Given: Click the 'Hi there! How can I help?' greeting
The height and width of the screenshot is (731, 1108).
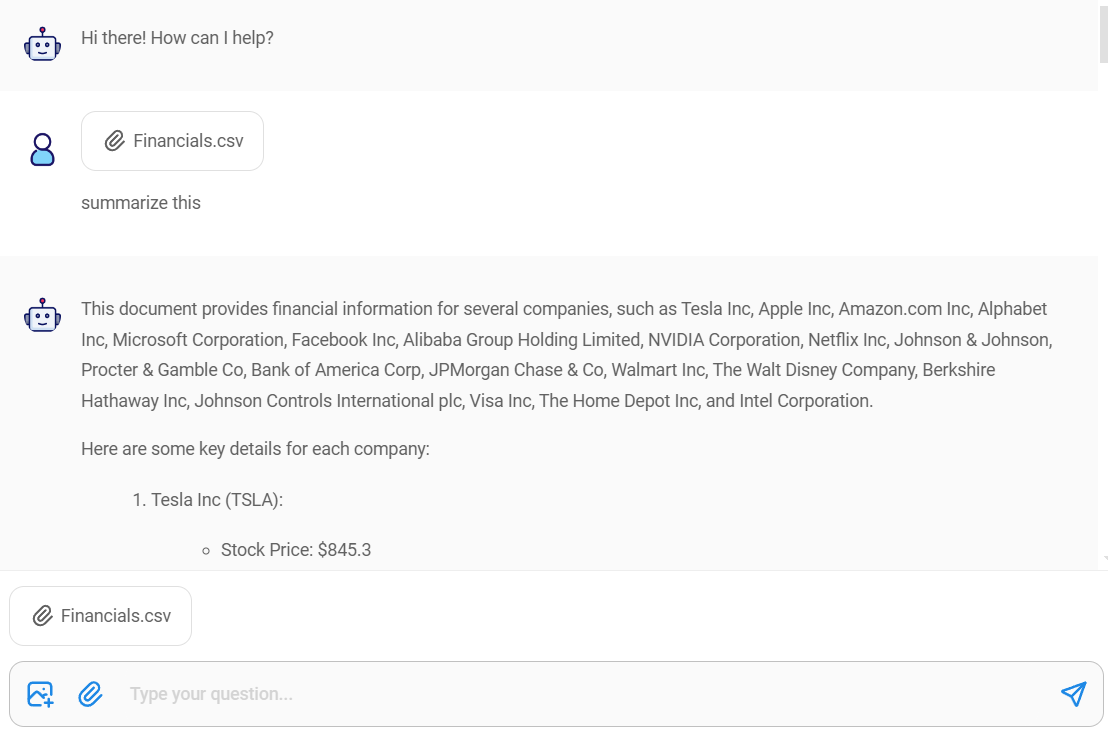Looking at the screenshot, I should [177, 38].
